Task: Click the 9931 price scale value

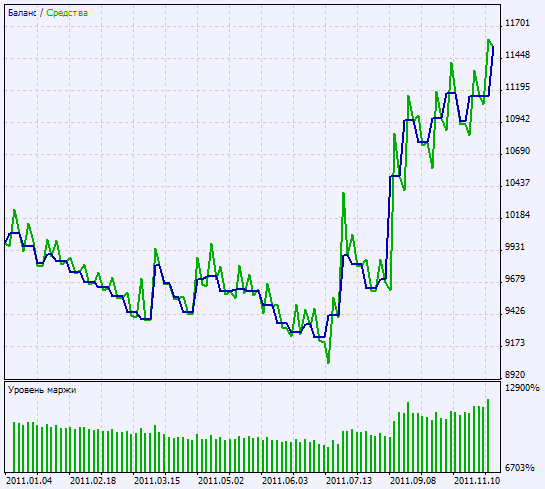Action: (514, 247)
